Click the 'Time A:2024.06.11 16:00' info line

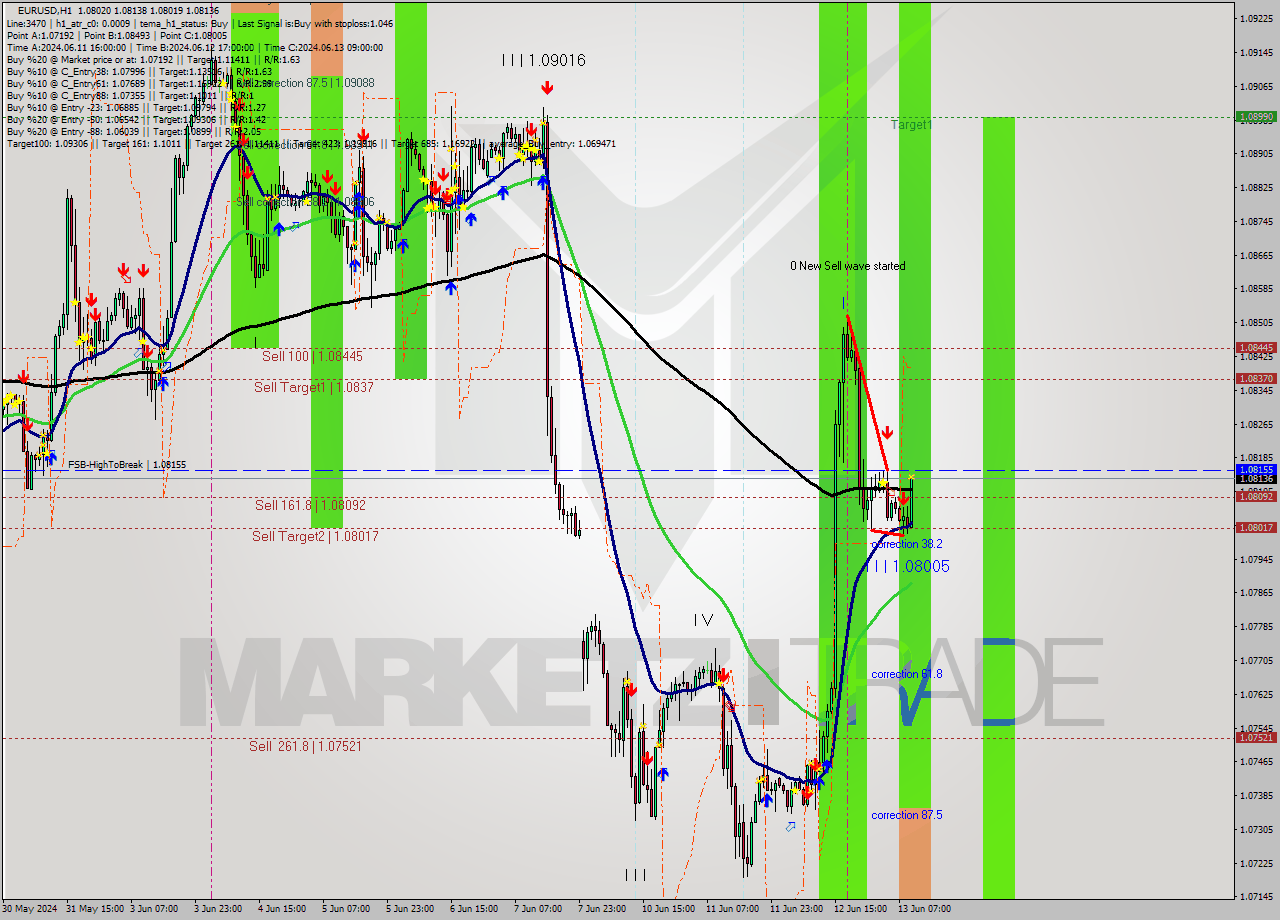point(194,47)
